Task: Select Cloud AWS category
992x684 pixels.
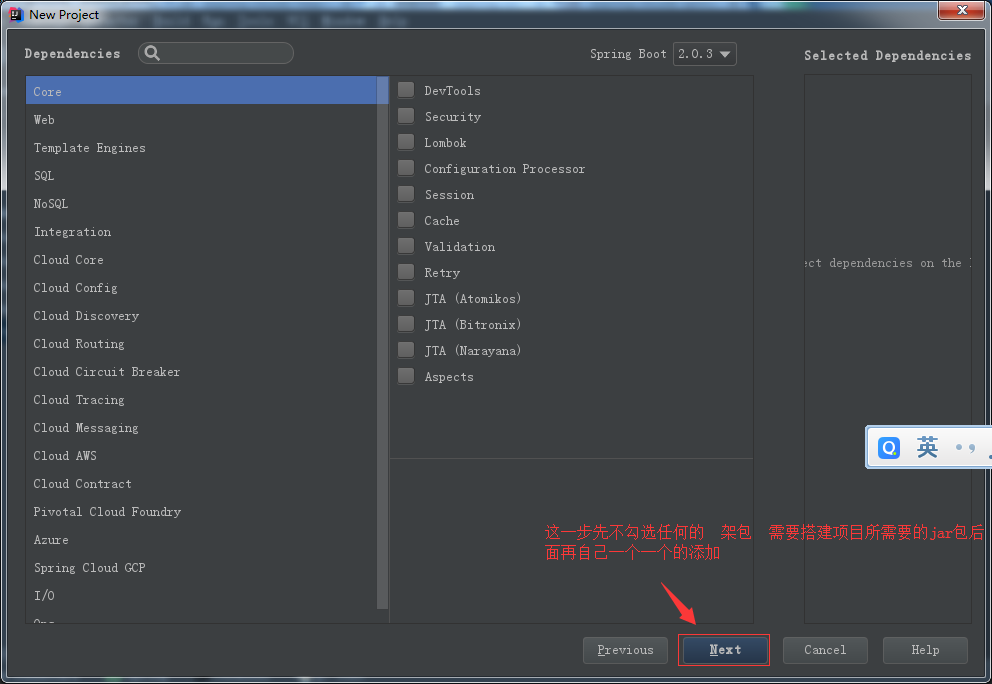Action: tap(201, 456)
